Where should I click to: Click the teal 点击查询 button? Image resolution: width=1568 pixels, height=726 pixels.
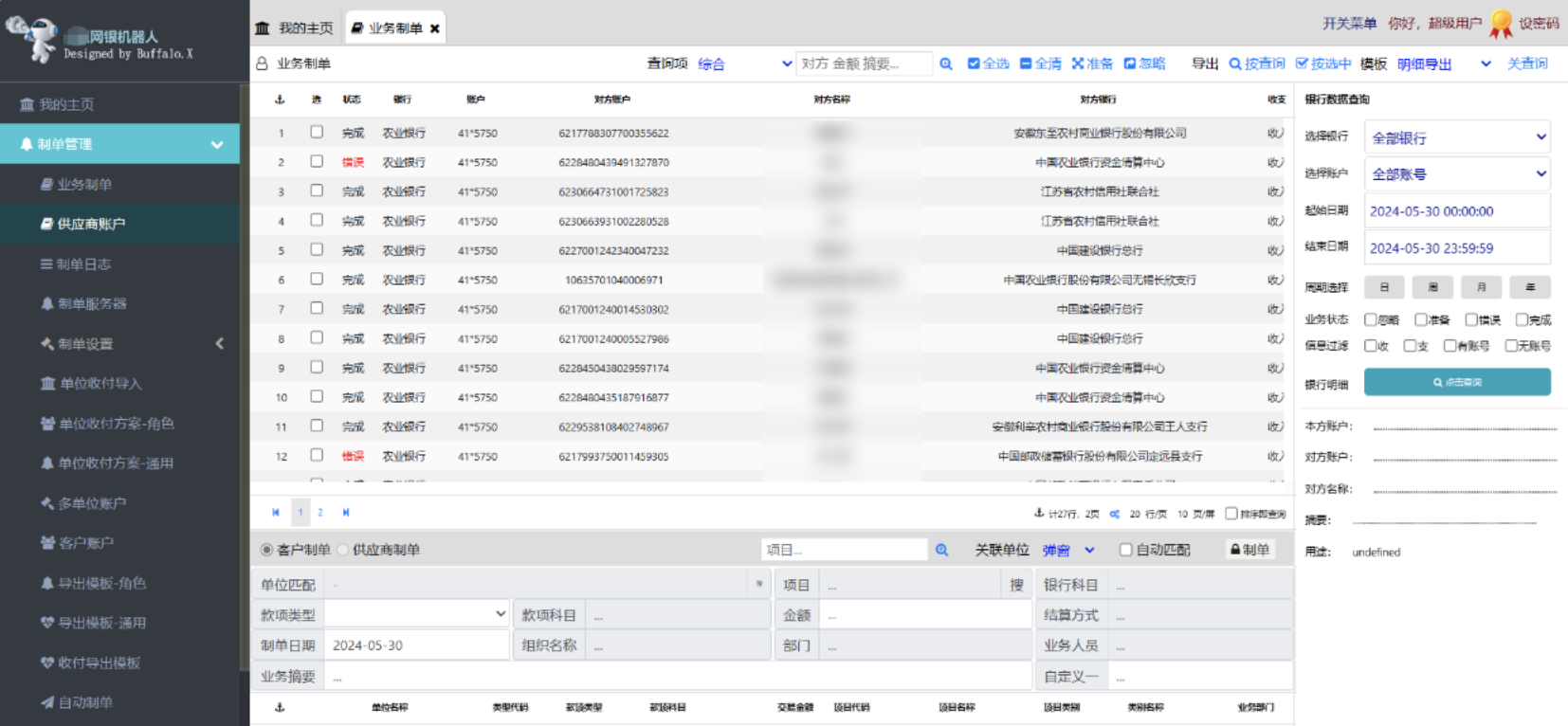pos(1457,382)
